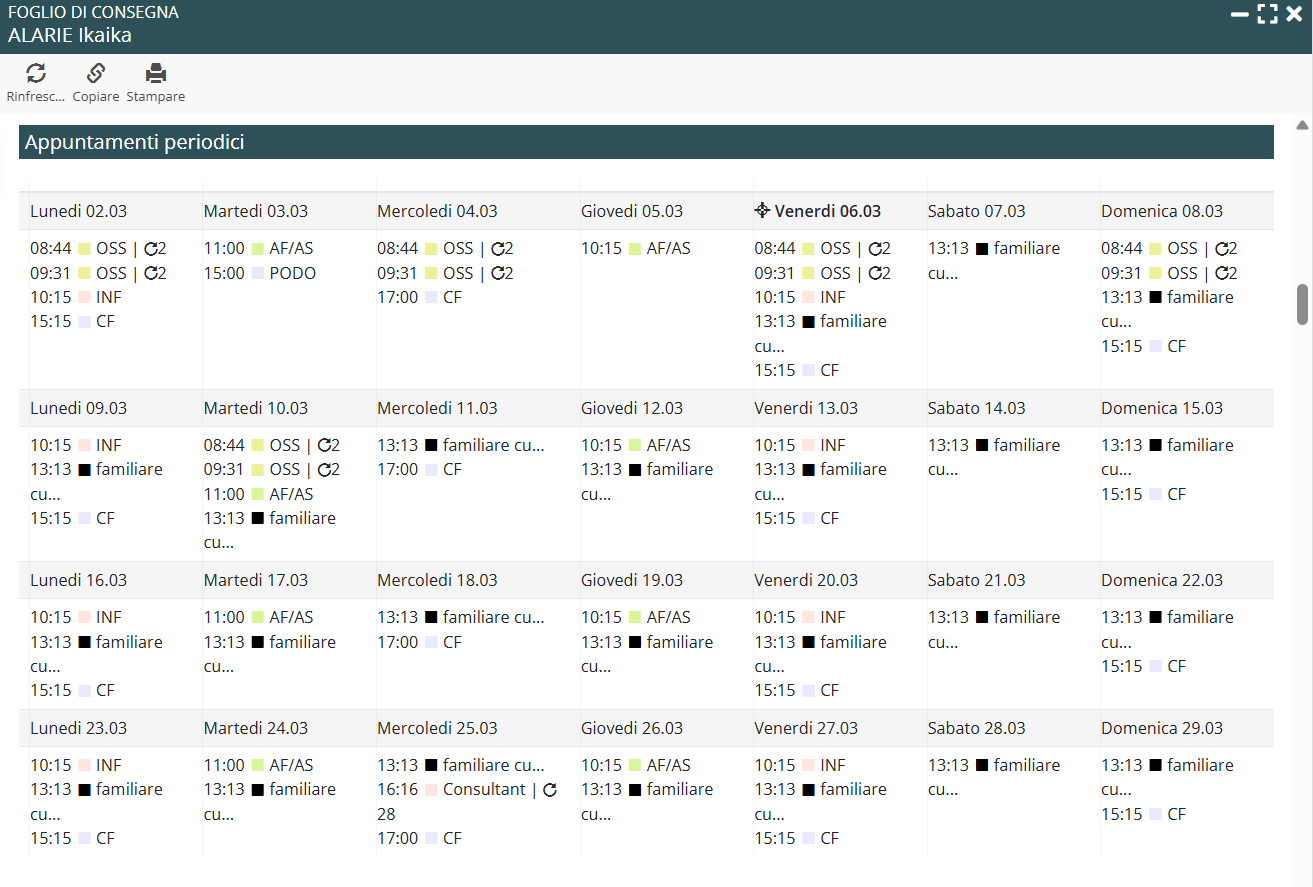Toggle fullscreen for the Foglio di consegna window
The height and width of the screenshot is (887, 1313).
tap(1267, 14)
